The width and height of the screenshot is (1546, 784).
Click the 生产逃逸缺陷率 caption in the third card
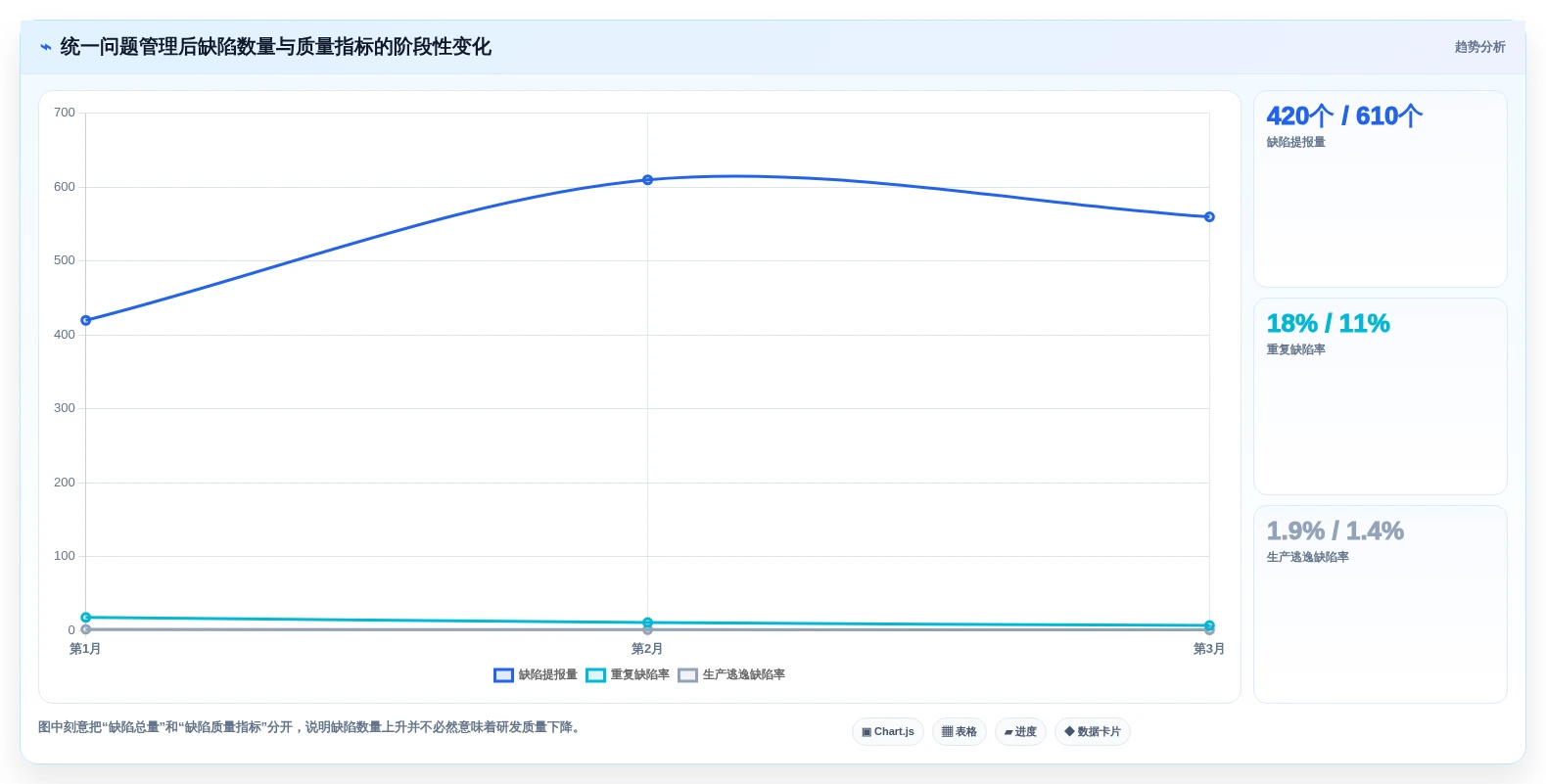click(x=1308, y=558)
